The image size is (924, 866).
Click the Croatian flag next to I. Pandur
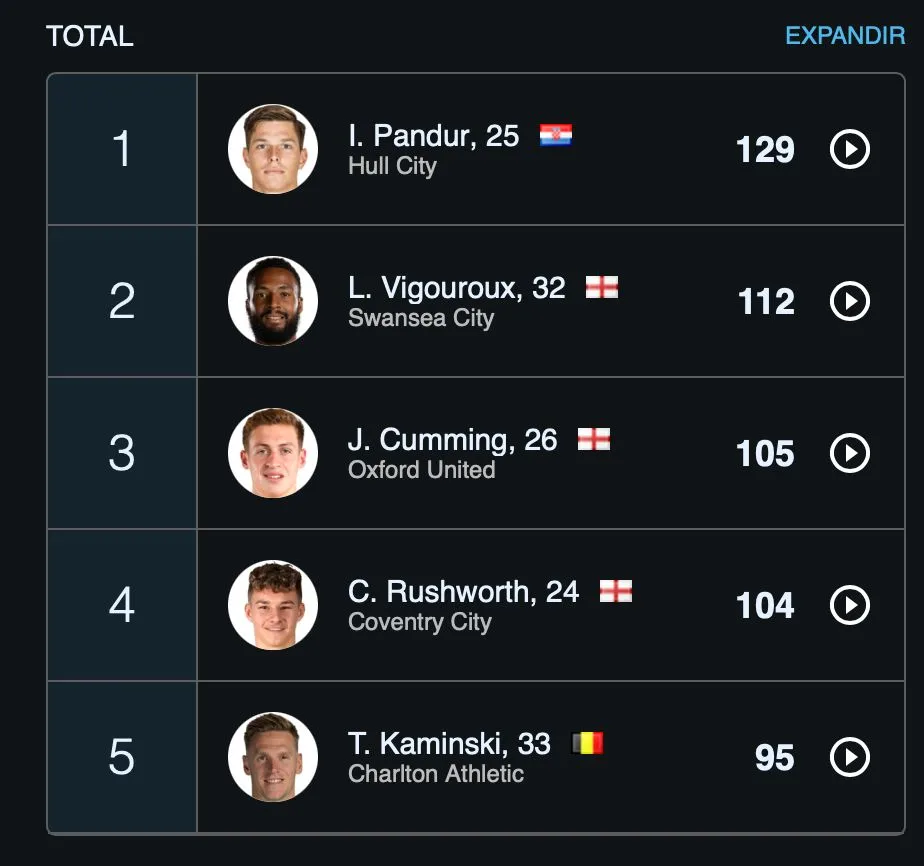556,136
